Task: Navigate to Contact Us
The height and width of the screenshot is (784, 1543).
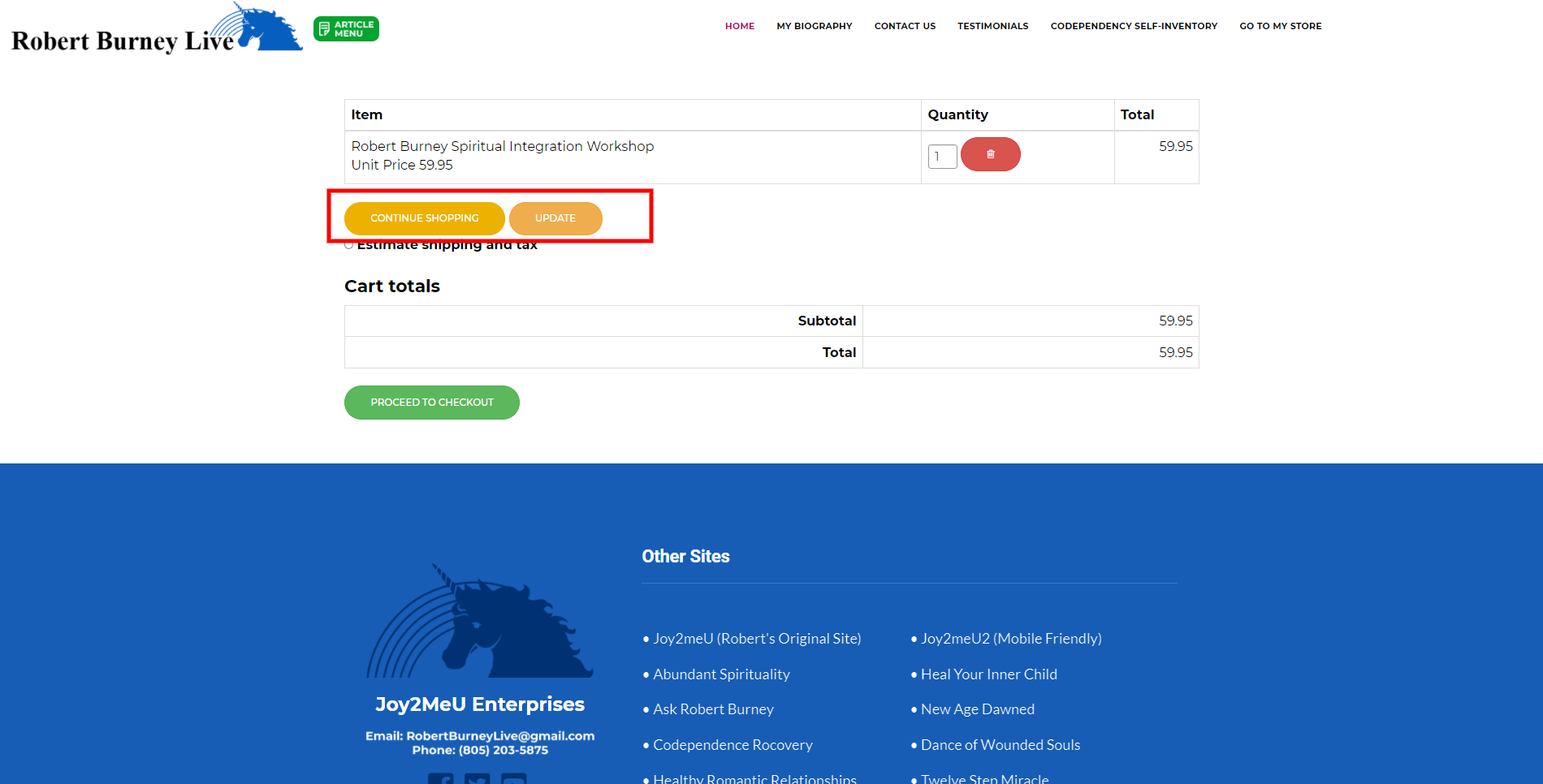Action: coord(905,26)
